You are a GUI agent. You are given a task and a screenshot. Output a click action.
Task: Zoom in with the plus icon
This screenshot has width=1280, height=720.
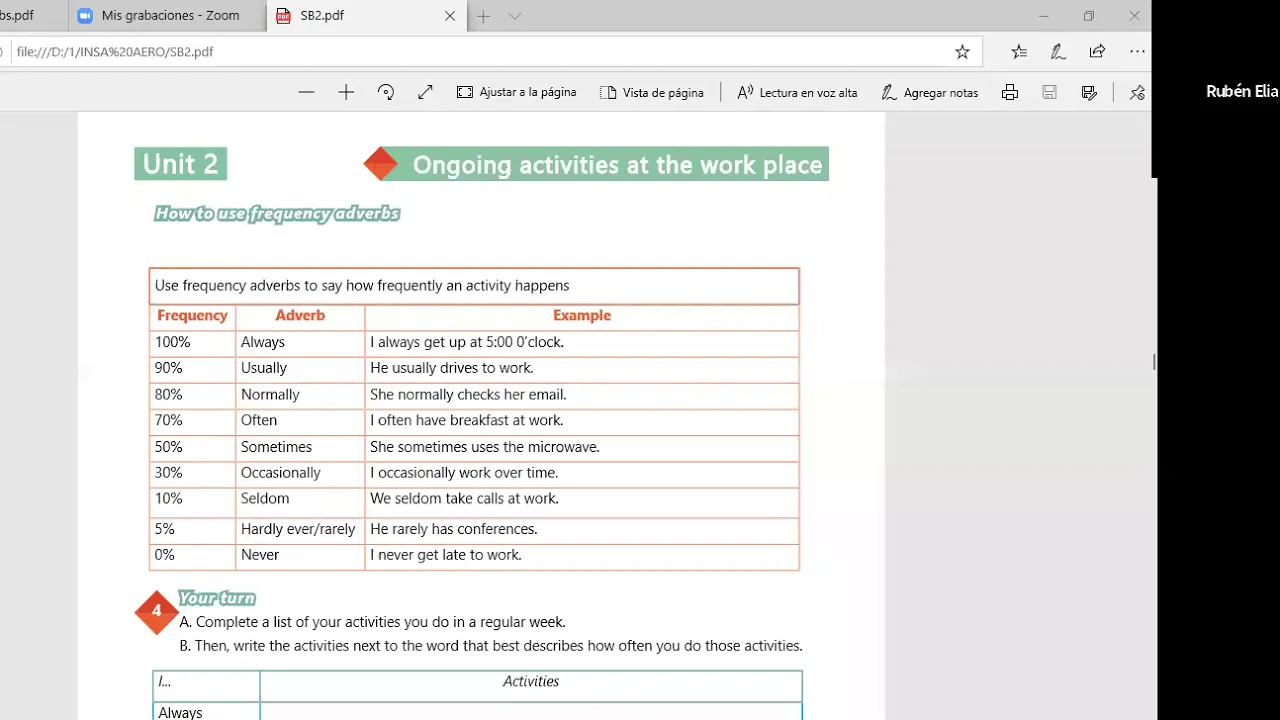(346, 92)
